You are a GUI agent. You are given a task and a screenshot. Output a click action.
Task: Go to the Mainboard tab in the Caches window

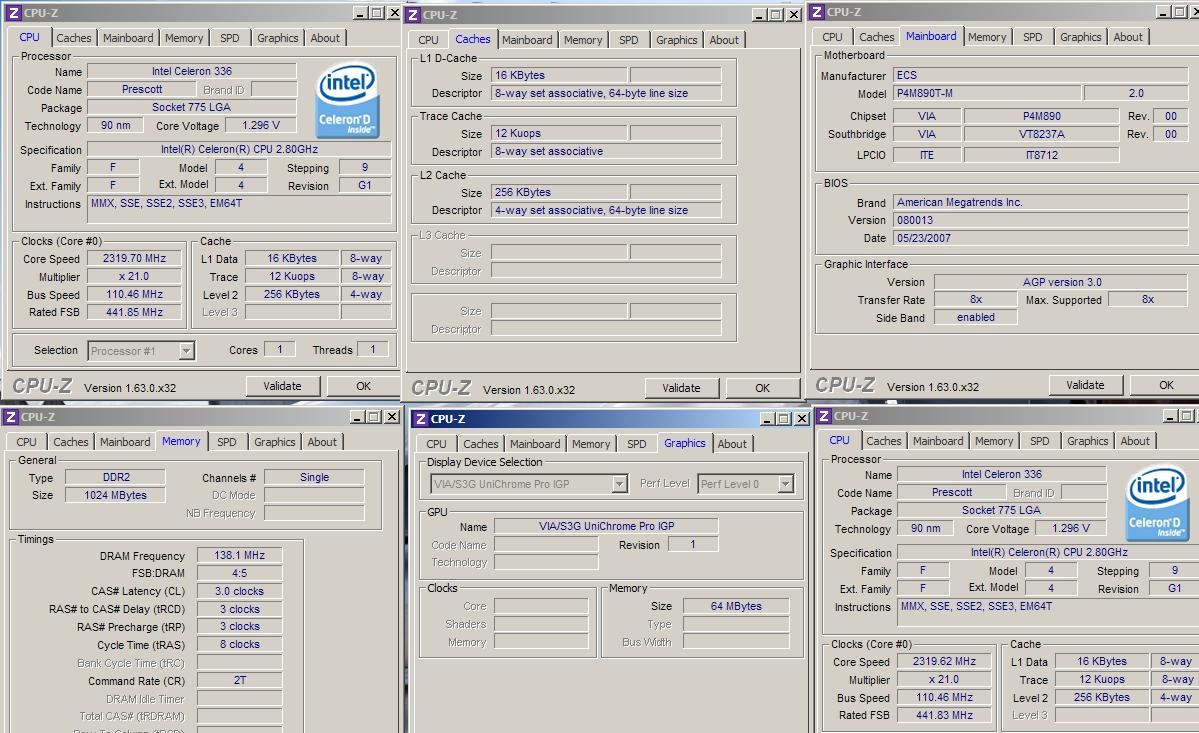pyautogui.click(x=527, y=40)
